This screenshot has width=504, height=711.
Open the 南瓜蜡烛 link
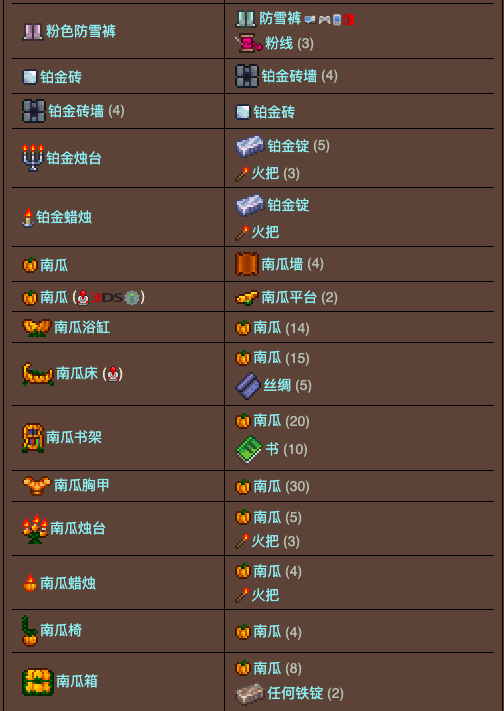[68, 583]
